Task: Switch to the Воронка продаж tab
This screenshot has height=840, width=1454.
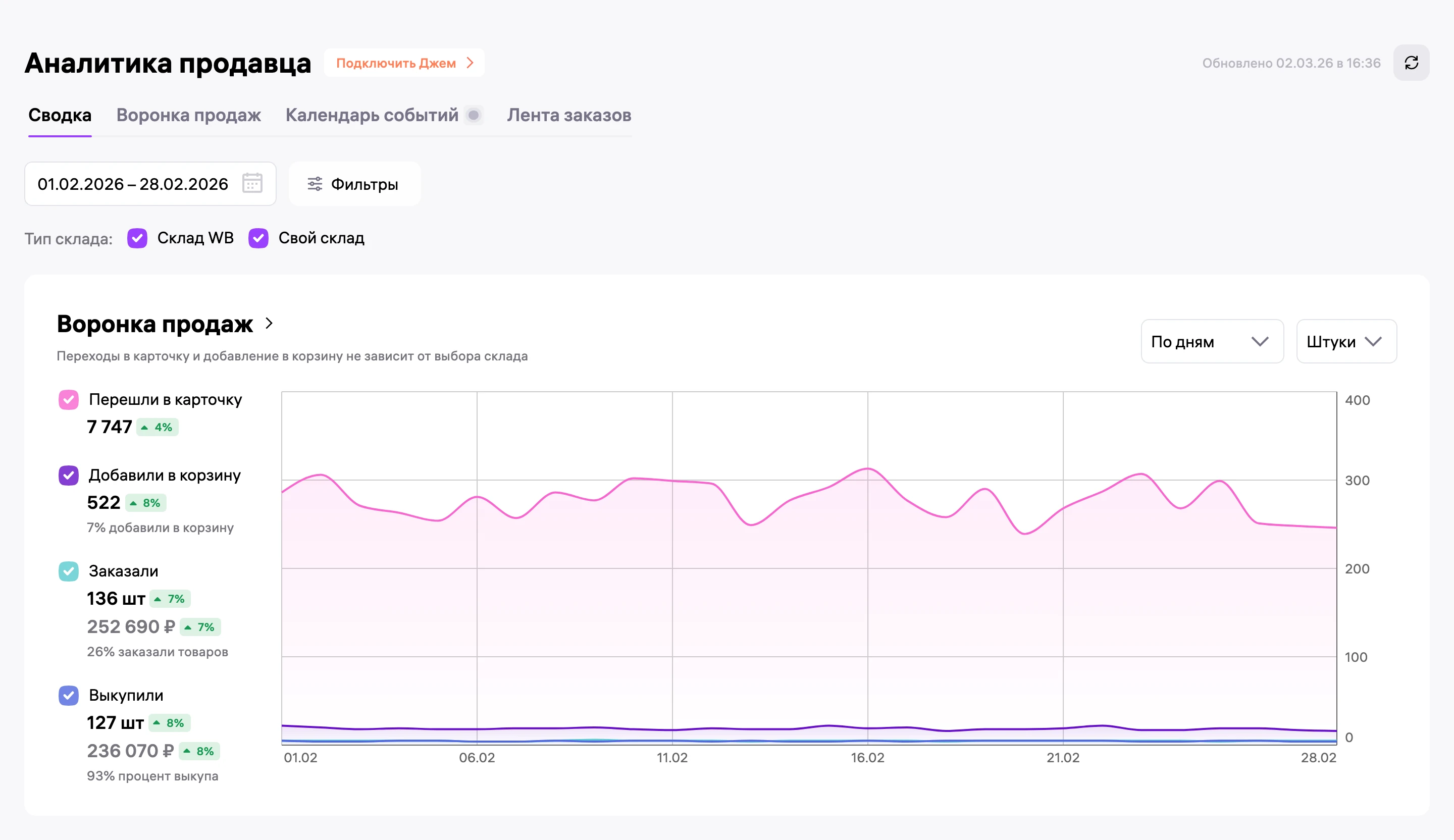Action: pos(189,115)
